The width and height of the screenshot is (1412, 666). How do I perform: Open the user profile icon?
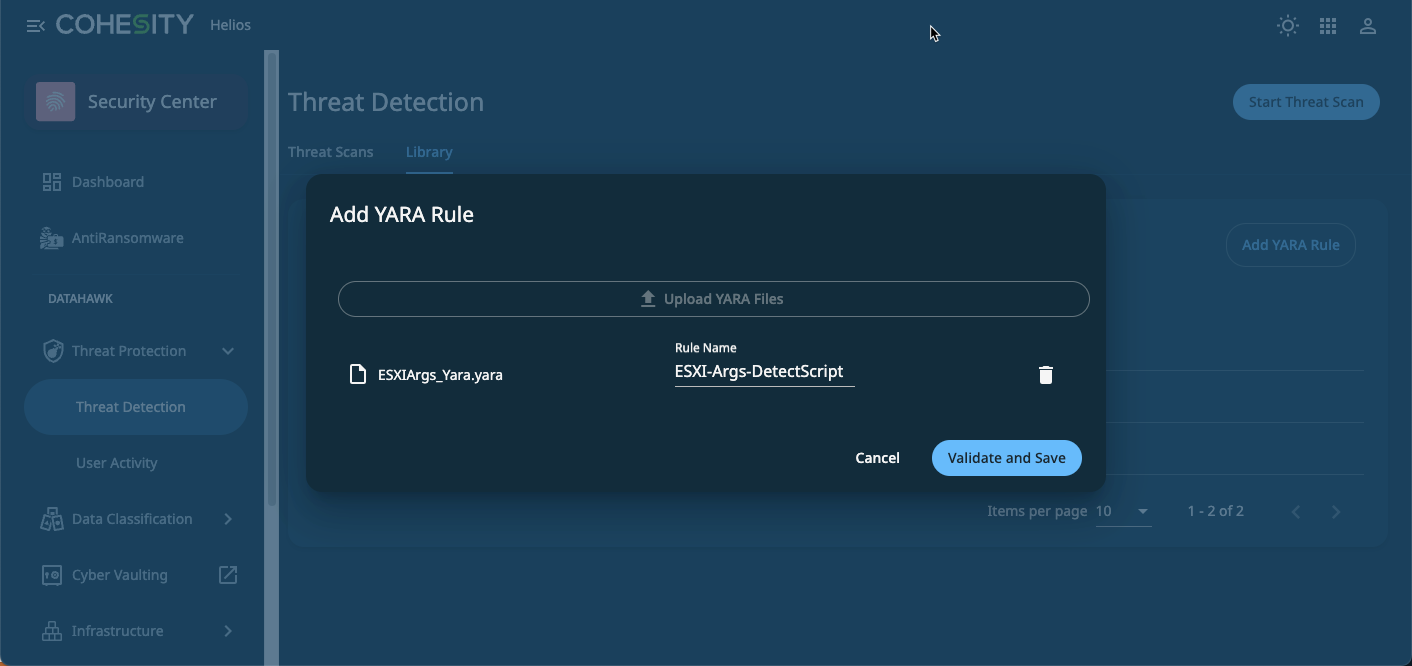point(1368,27)
